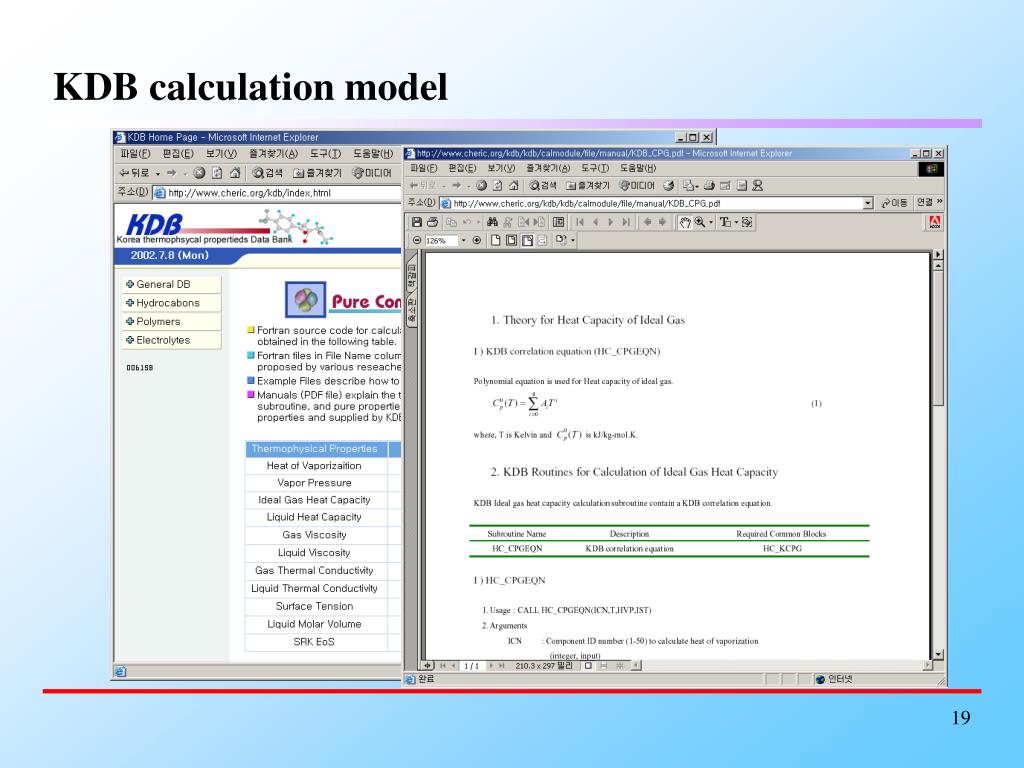The height and width of the screenshot is (768, 1024).
Task: Open the Vapor Pressure link
Action: (314, 483)
